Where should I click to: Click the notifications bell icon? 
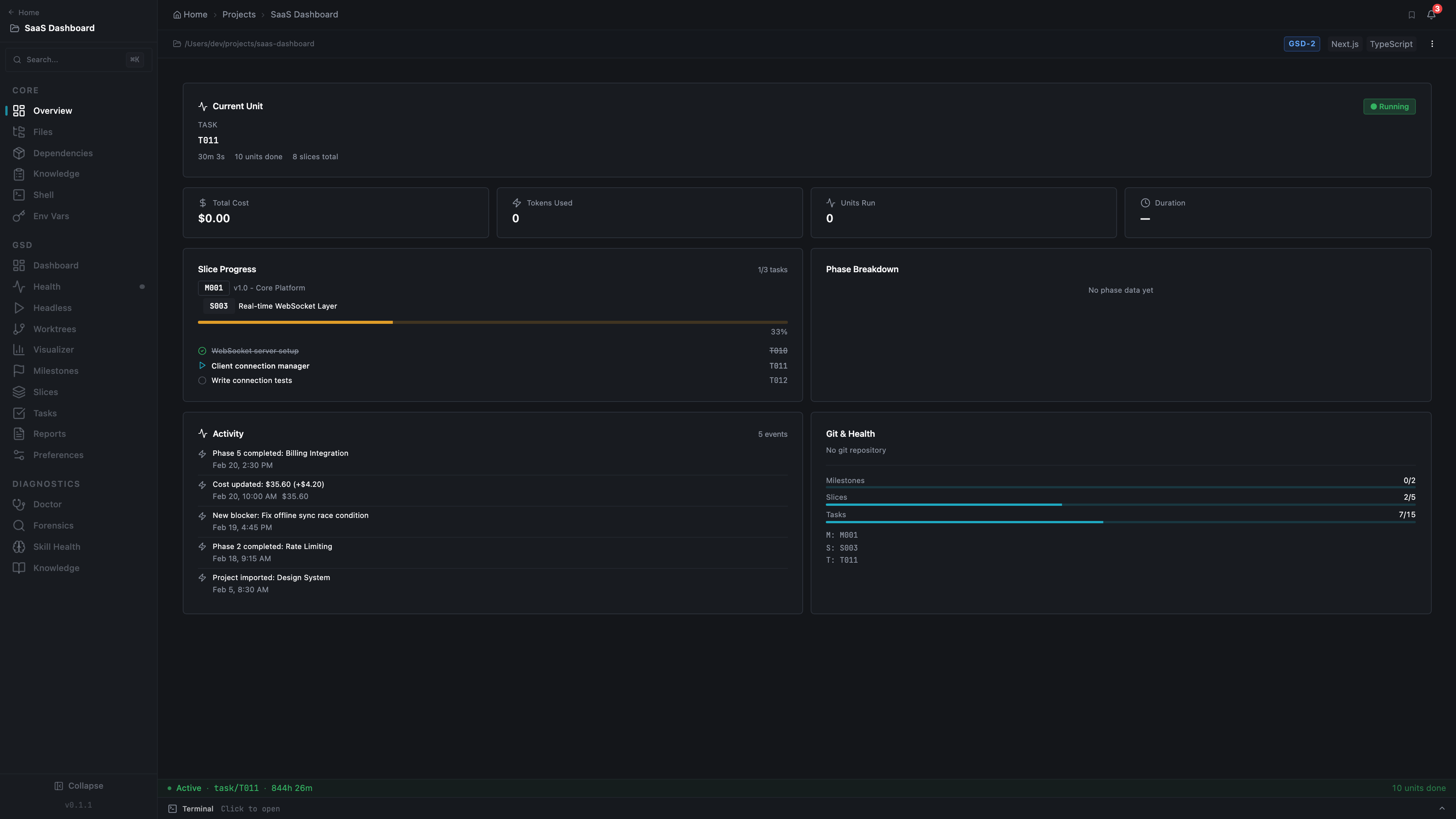[x=1431, y=14]
